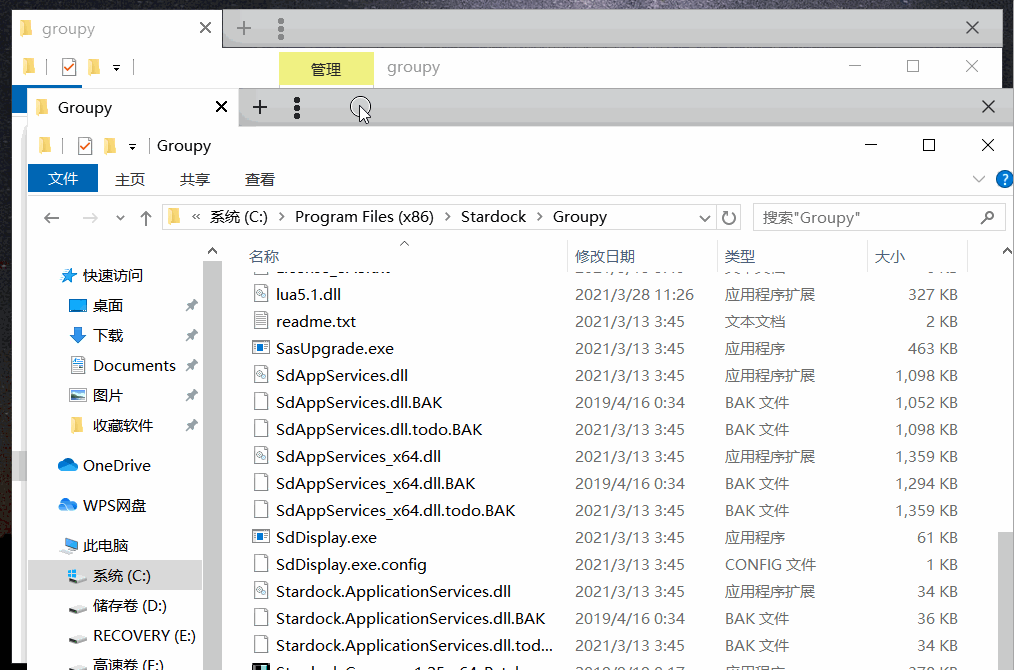1014x670 pixels.
Task: Select SdAppServices.dll.BAK file
Action: [359, 402]
